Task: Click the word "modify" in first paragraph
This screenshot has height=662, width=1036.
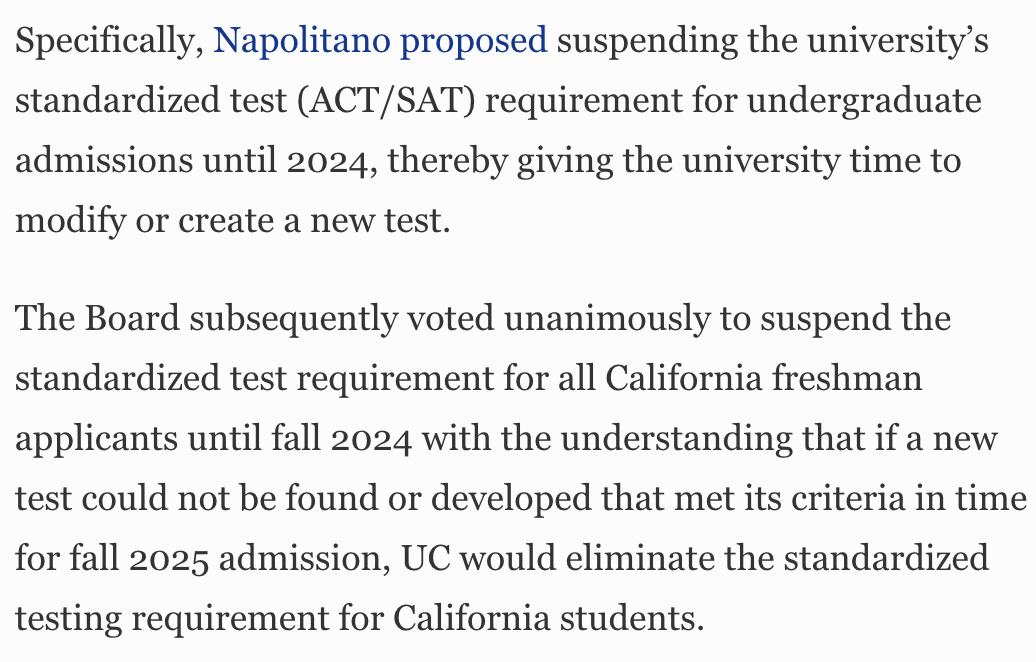Action: point(71,221)
